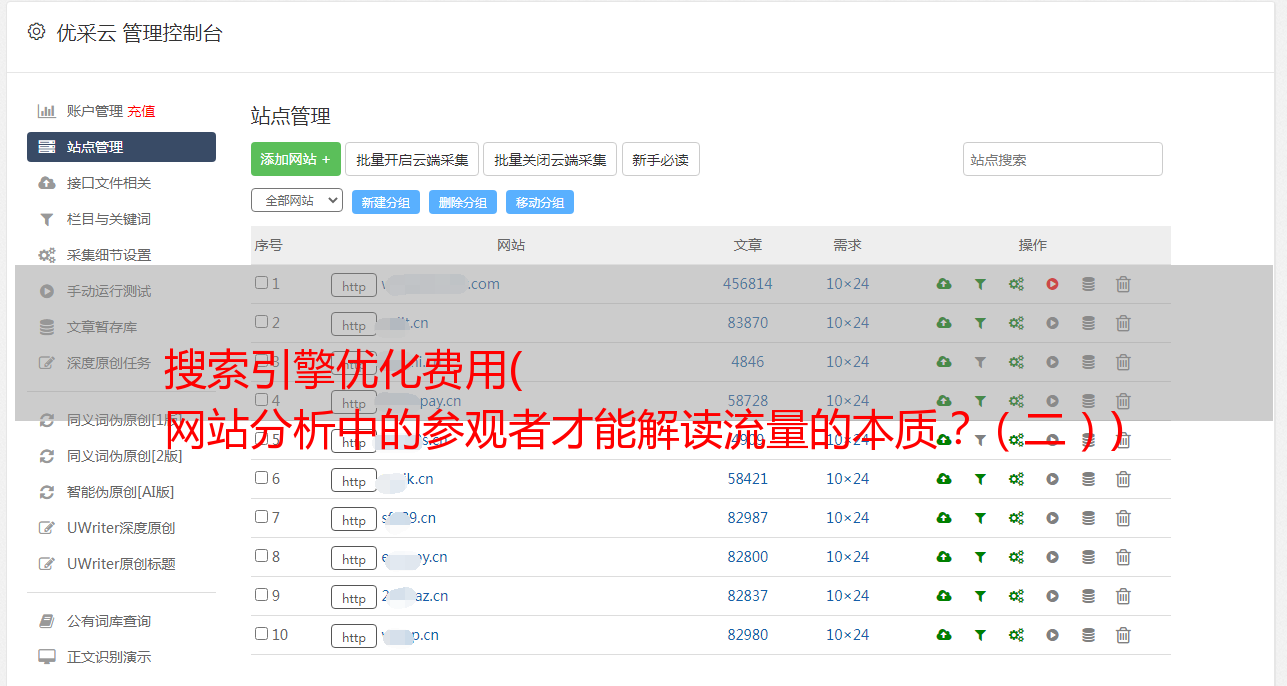
Task: Open UWriter原创标题 in the sidebar
Action: [x=121, y=564]
